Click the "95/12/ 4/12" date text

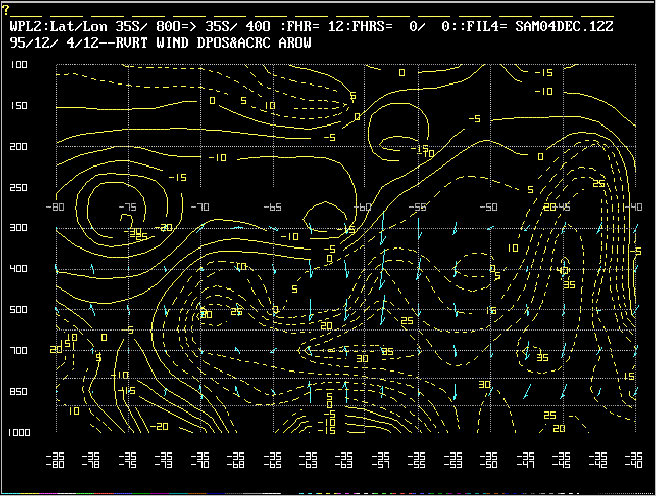point(54,43)
